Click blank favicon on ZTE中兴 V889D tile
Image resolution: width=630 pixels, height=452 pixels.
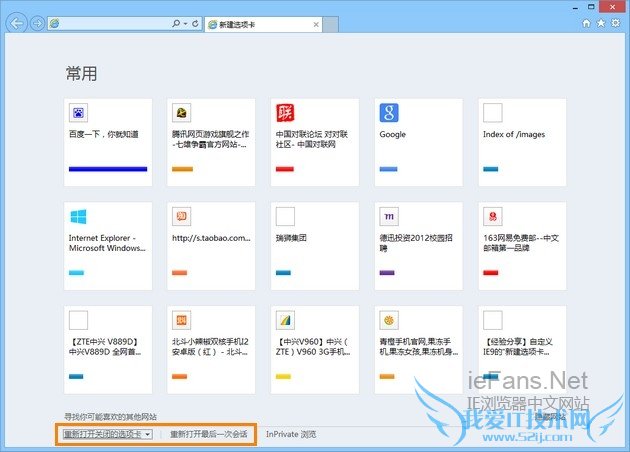tap(78, 320)
